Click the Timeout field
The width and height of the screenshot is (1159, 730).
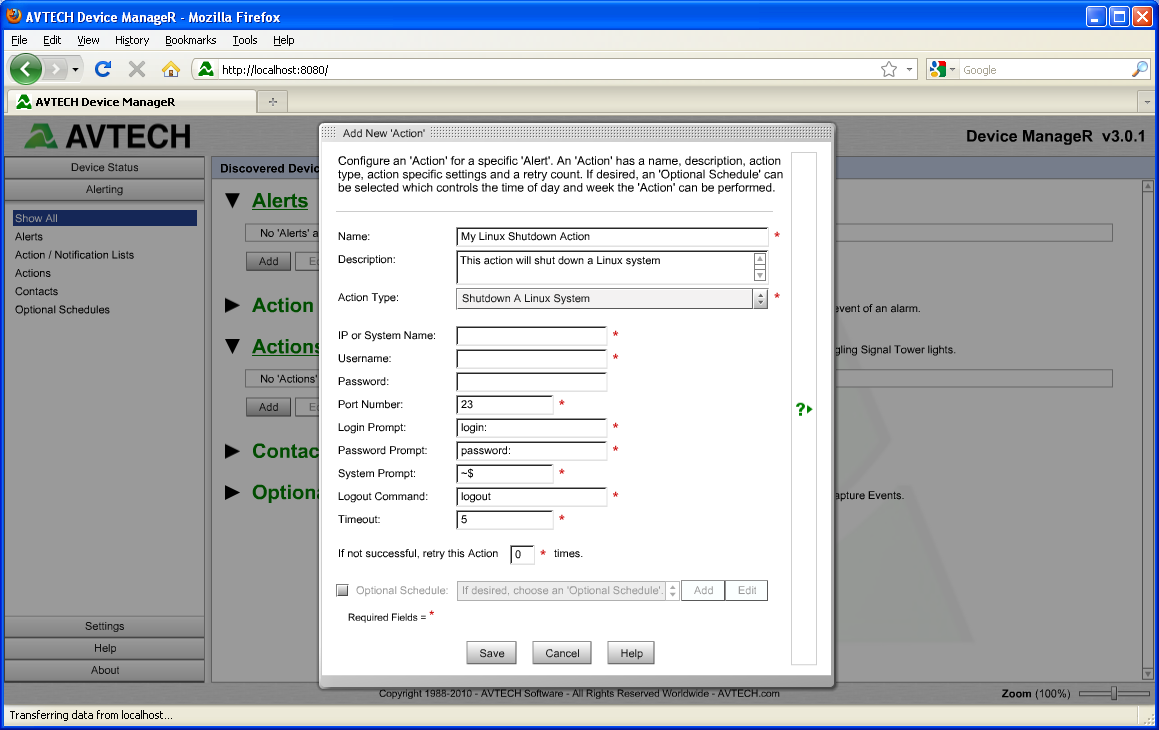(x=505, y=519)
